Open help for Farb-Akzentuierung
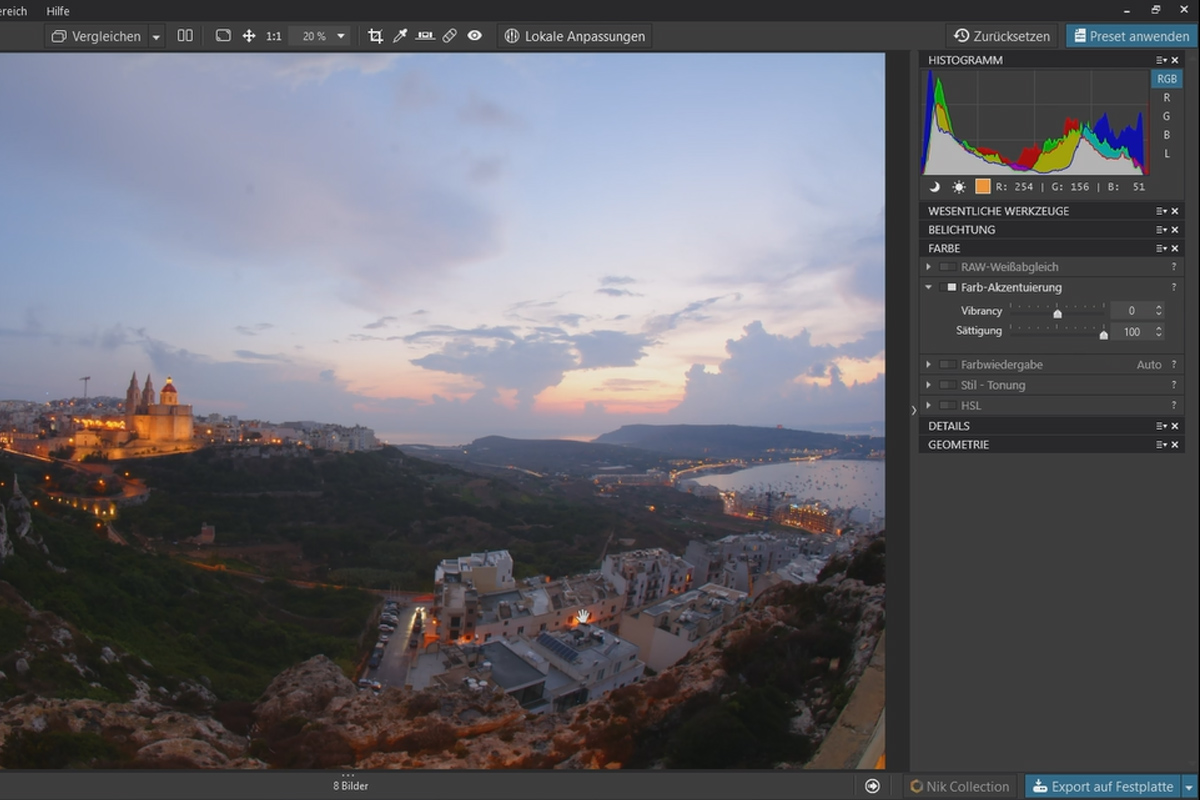This screenshot has height=800, width=1200. click(1174, 287)
